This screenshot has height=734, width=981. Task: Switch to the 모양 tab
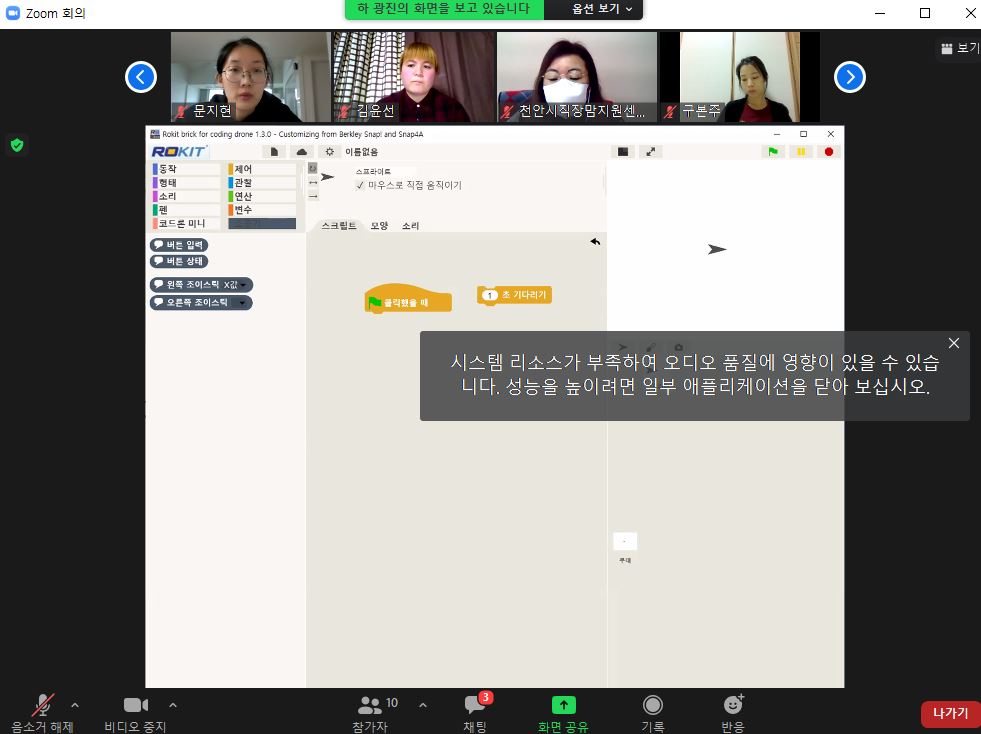379,226
